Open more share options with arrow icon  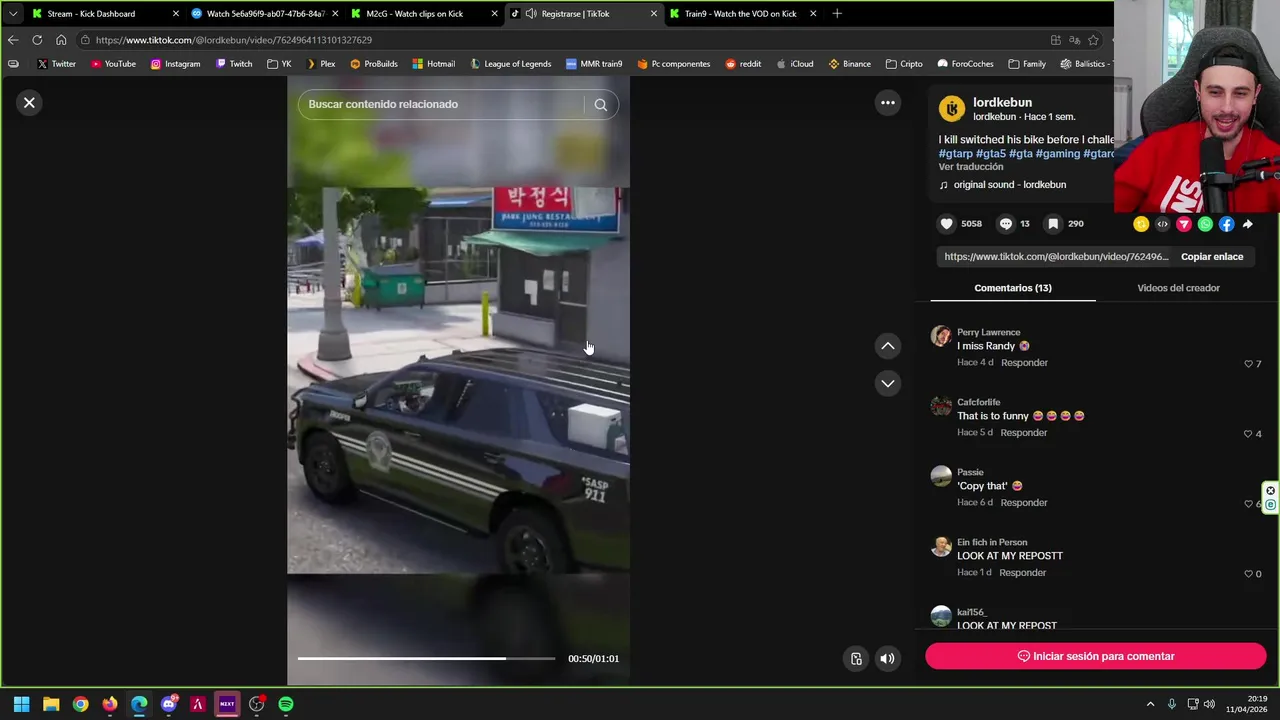[x=1247, y=224]
